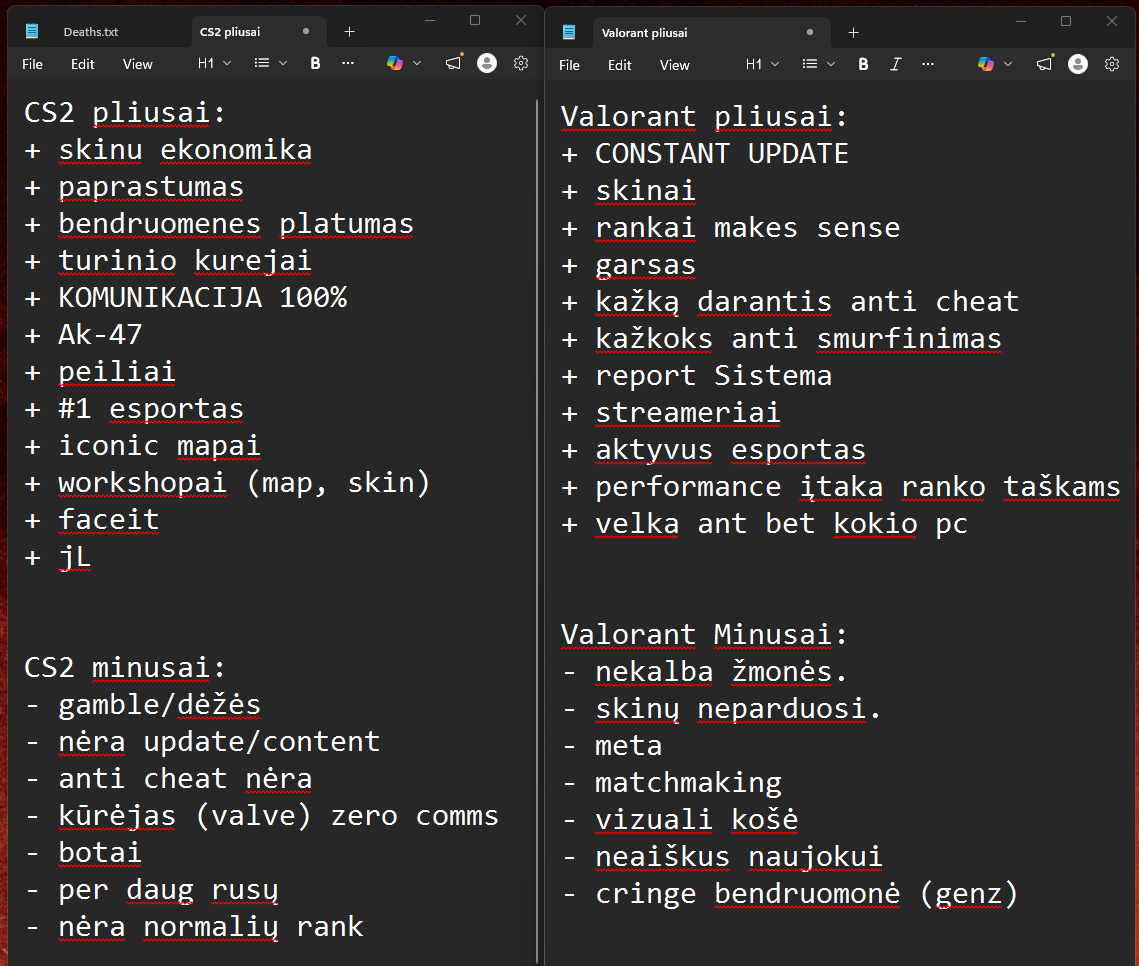Image resolution: width=1139 pixels, height=966 pixels.
Task: Click the list icon in left window
Action: [x=262, y=63]
